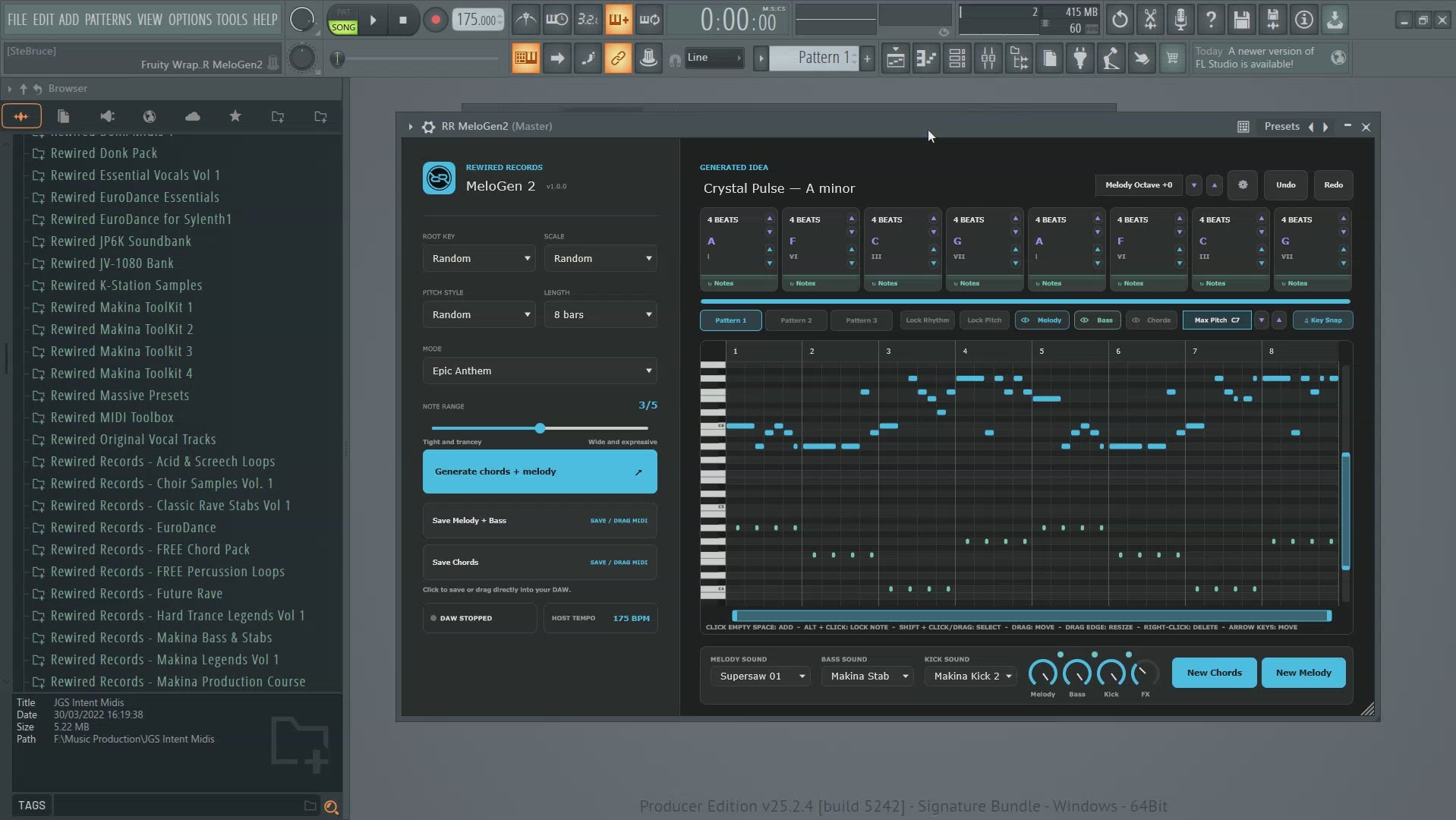Click the Redo button in MeloGen
Screen dimensions: 1456x820
pos(1333,184)
